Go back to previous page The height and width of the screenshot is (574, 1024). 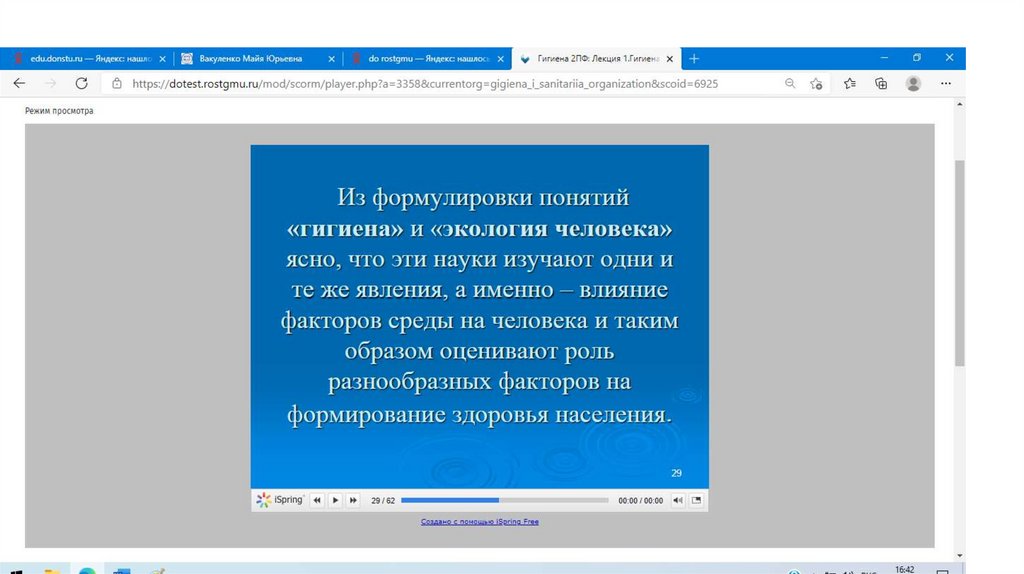pos(19,84)
